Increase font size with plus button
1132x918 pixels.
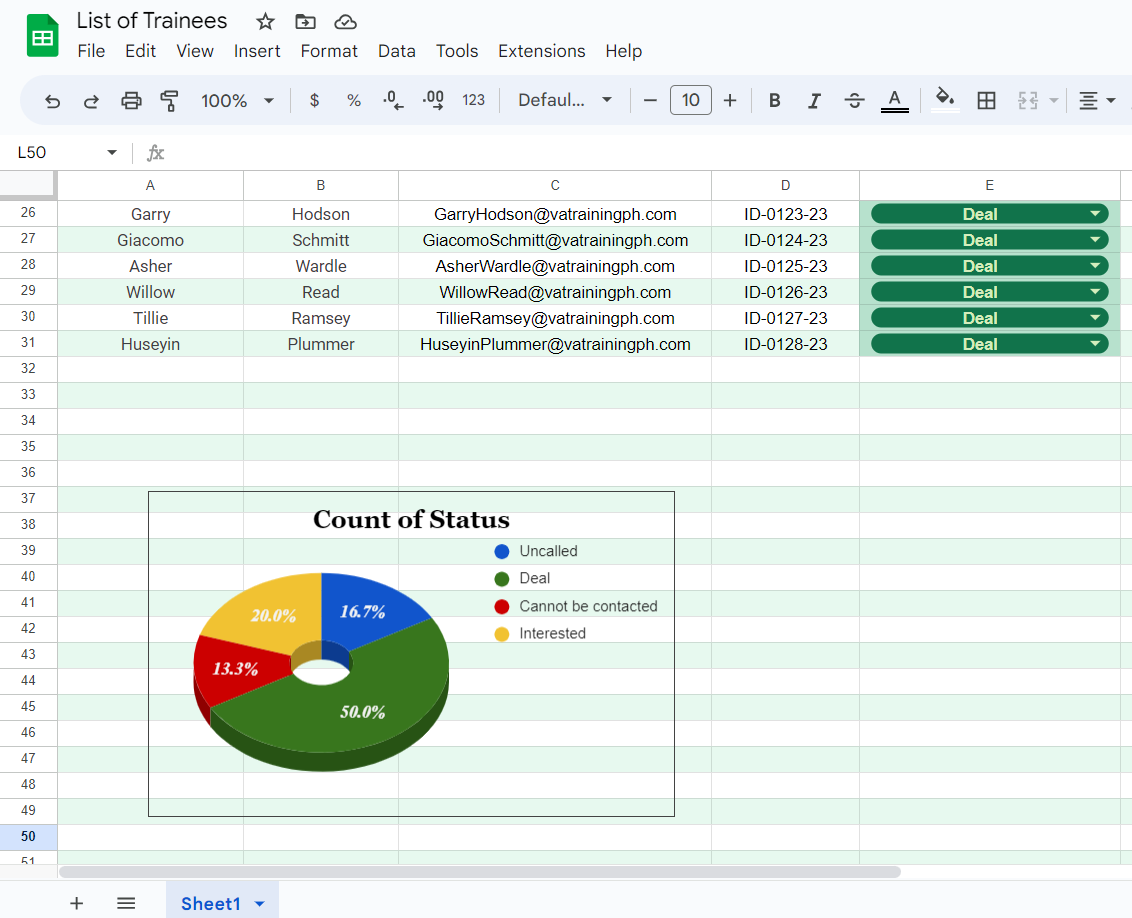[x=730, y=100]
